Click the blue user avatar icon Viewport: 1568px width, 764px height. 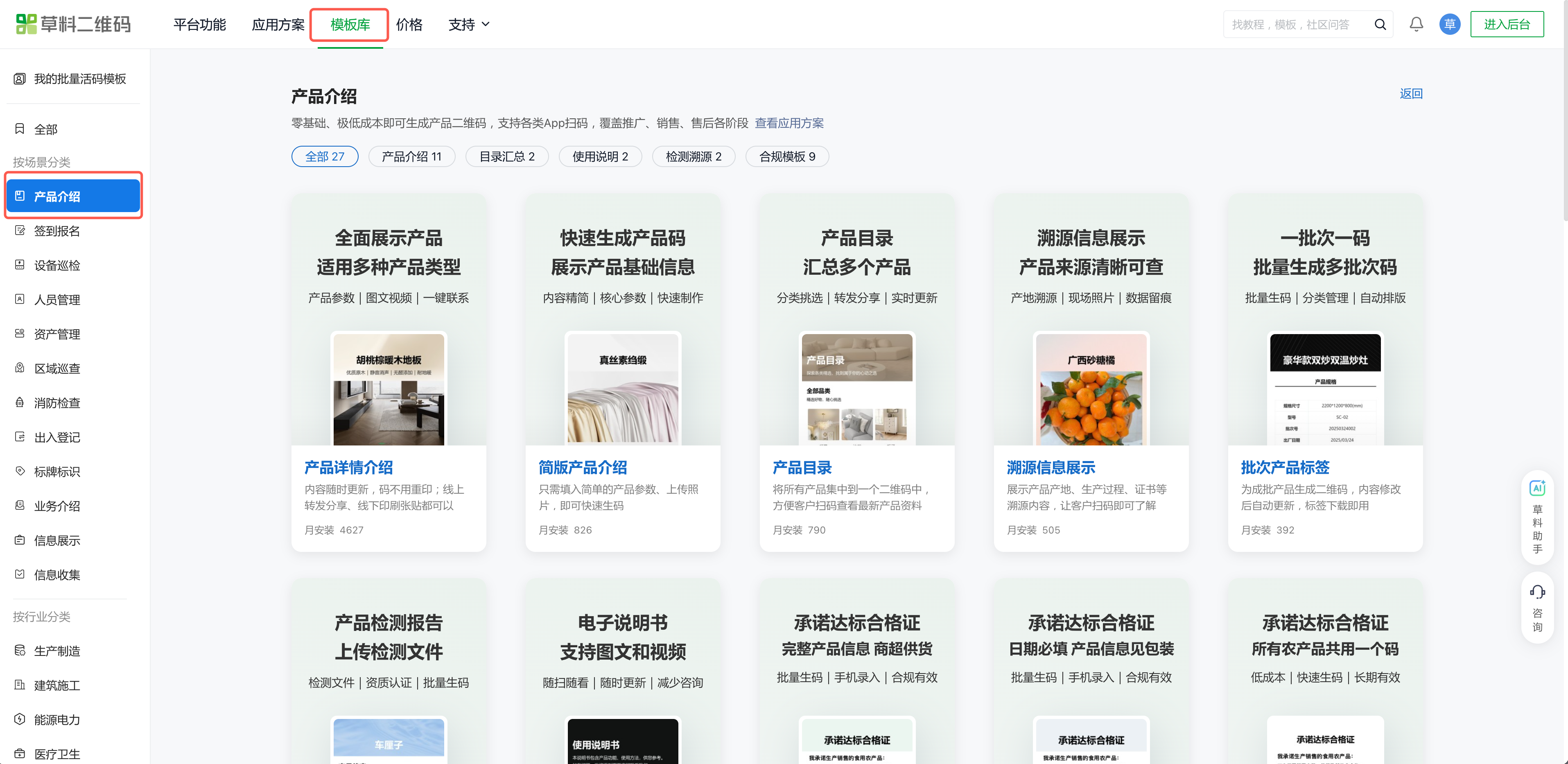[x=1450, y=24]
